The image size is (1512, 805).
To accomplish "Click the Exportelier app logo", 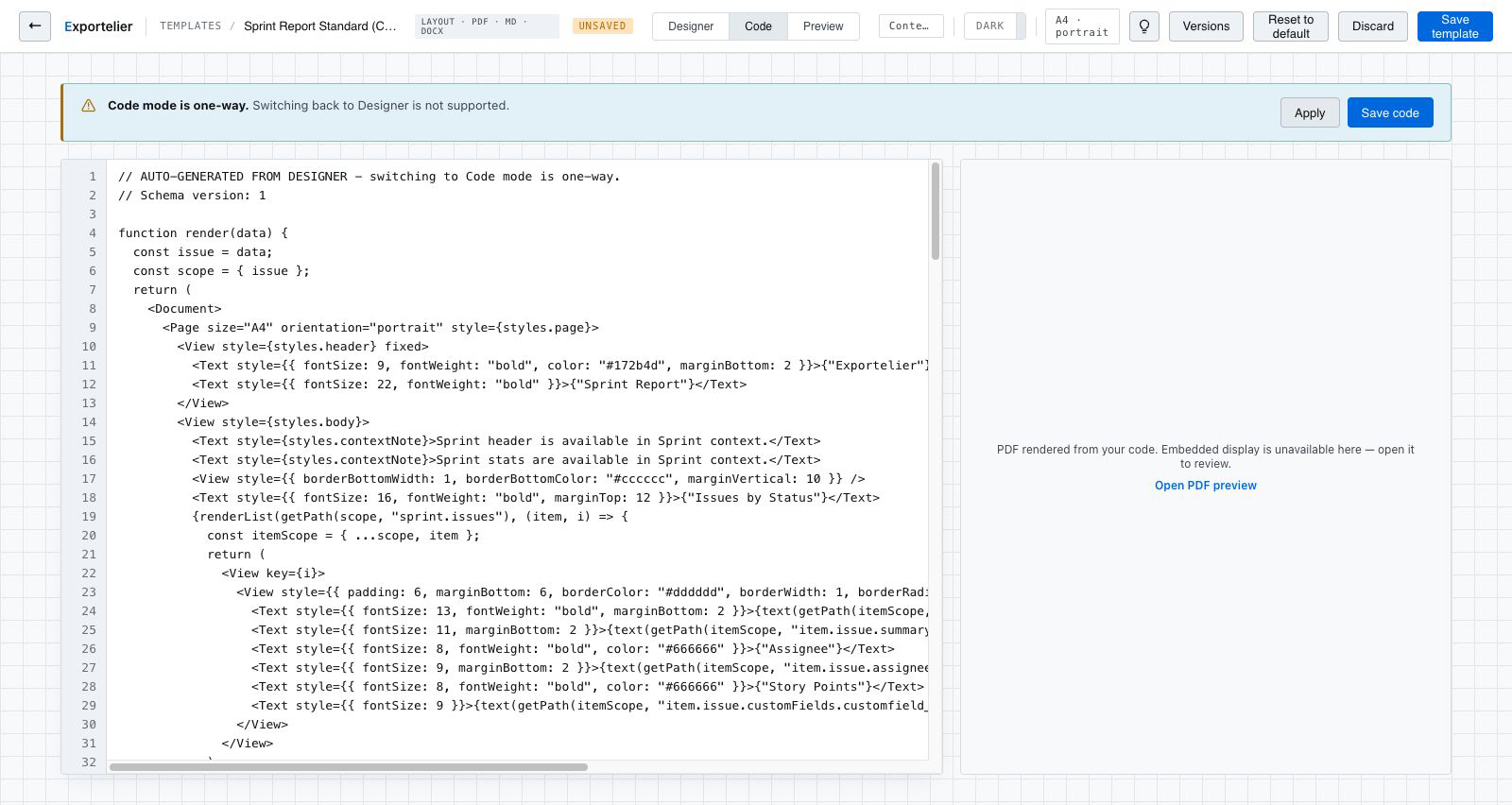I will tap(98, 26).
